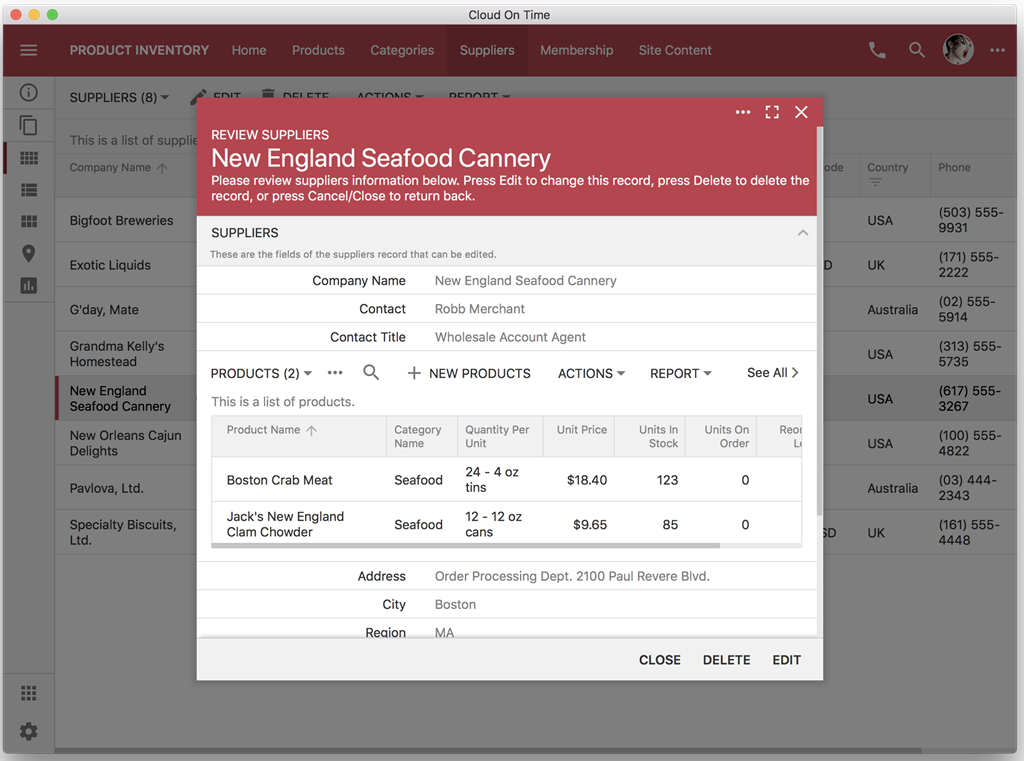1024x761 pixels.
Task: Click the See All products link
Action: click(x=773, y=372)
